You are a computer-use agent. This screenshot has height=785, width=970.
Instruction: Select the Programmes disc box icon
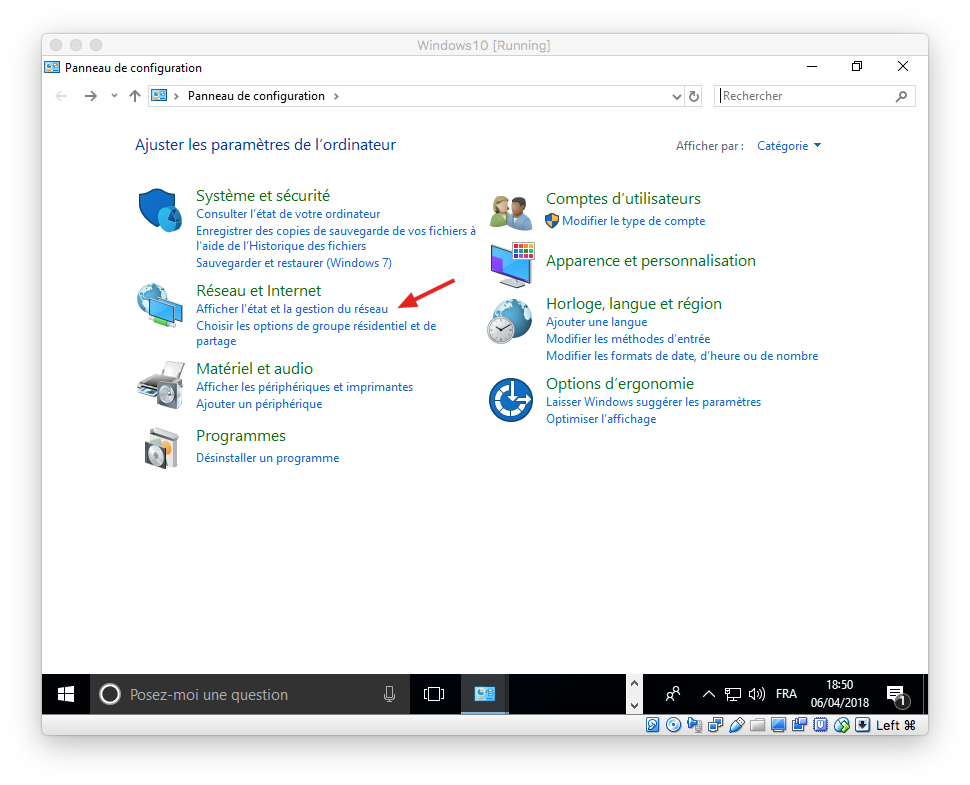161,448
